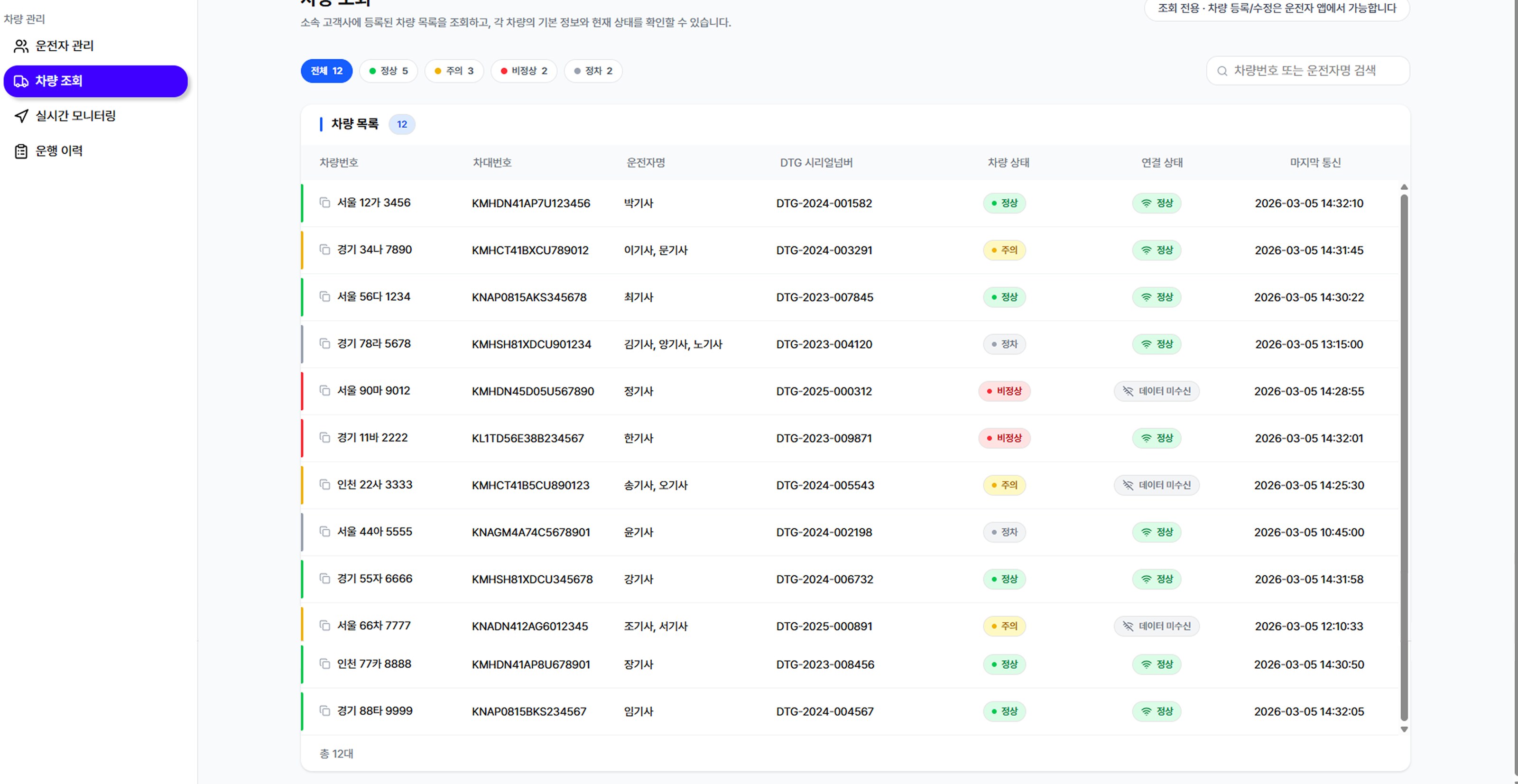
Task: Click the copy icon next to 서울 12가 3456
Action: click(x=324, y=203)
